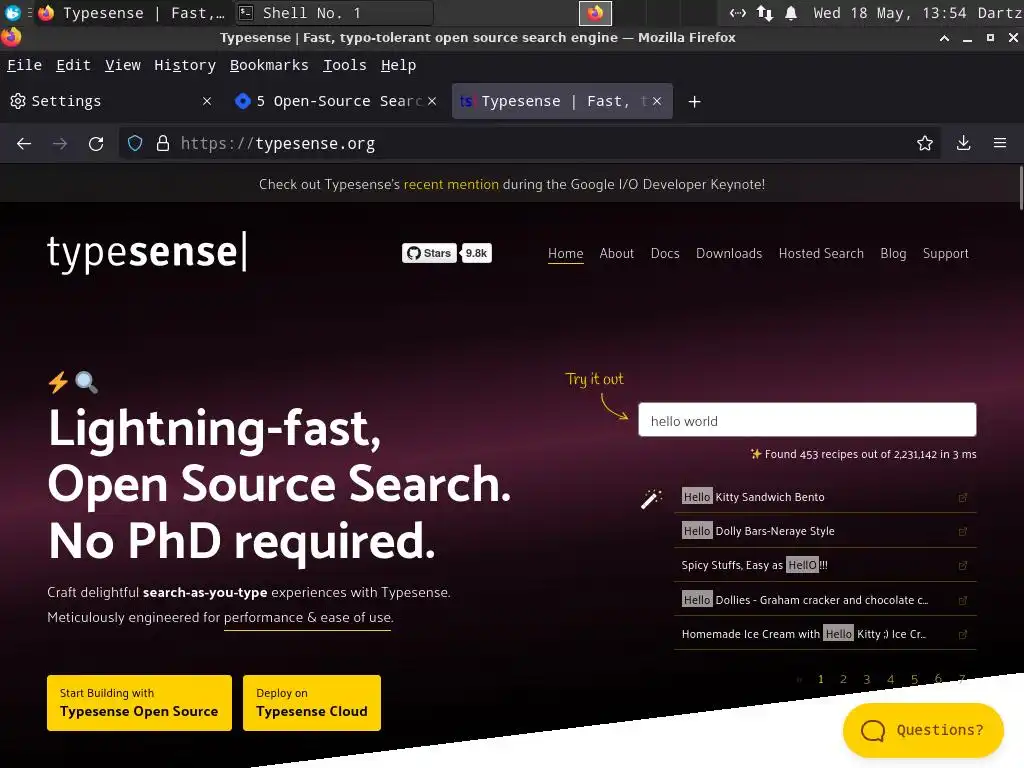This screenshot has width=1024, height=768.
Task: Open Firefox hamburger application menu
Action: point(1000,143)
